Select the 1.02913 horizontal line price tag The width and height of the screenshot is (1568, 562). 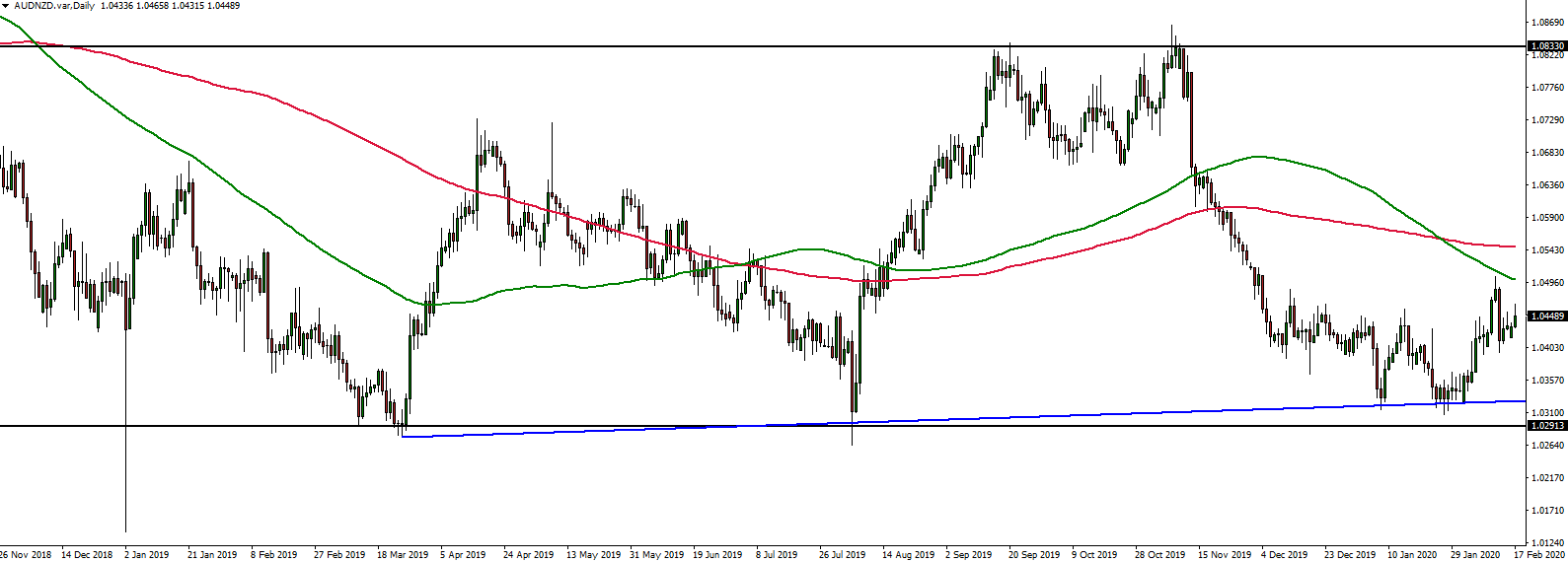1546,426
